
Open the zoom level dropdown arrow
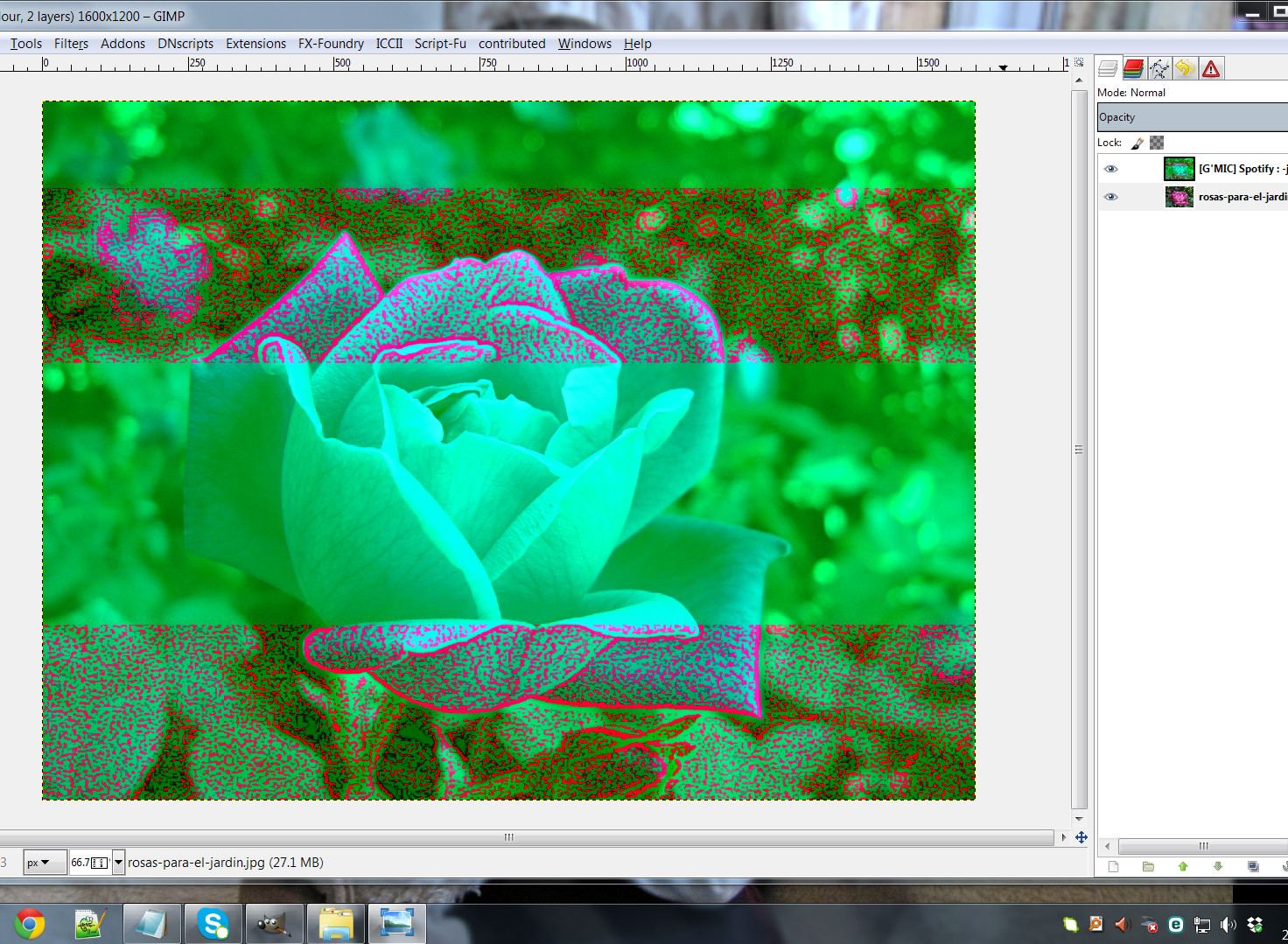tap(119, 863)
